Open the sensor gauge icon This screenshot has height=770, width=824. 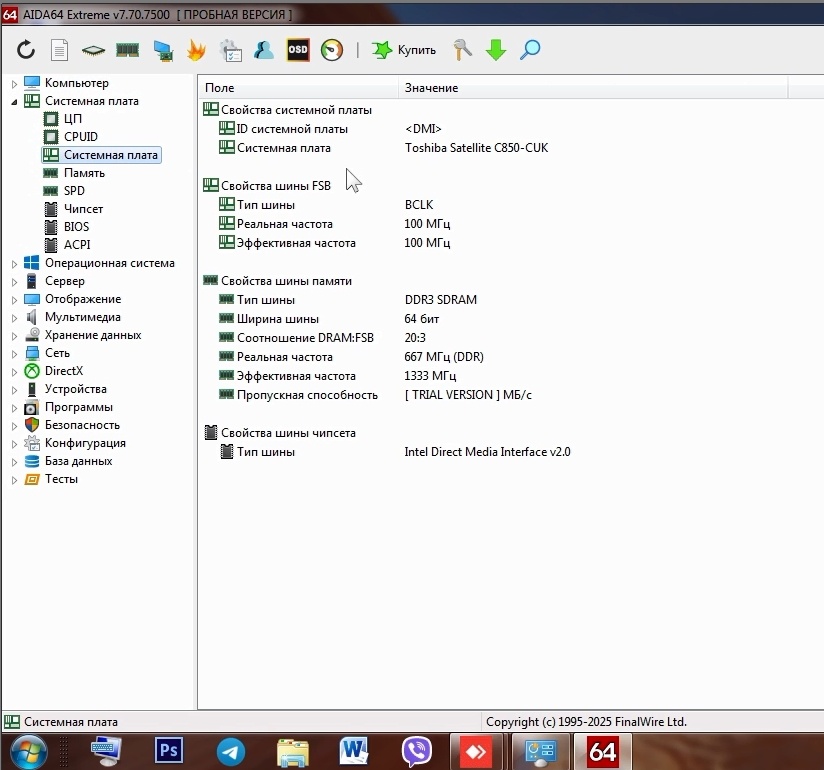(x=332, y=50)
